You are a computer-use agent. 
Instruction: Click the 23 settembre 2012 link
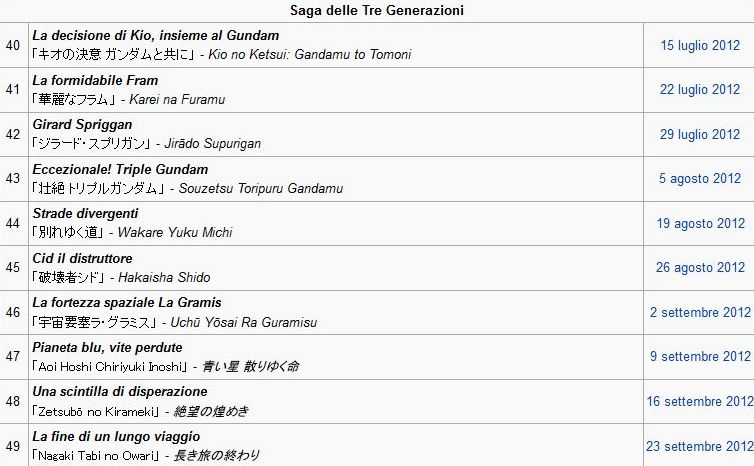click(x=700, y=446)
